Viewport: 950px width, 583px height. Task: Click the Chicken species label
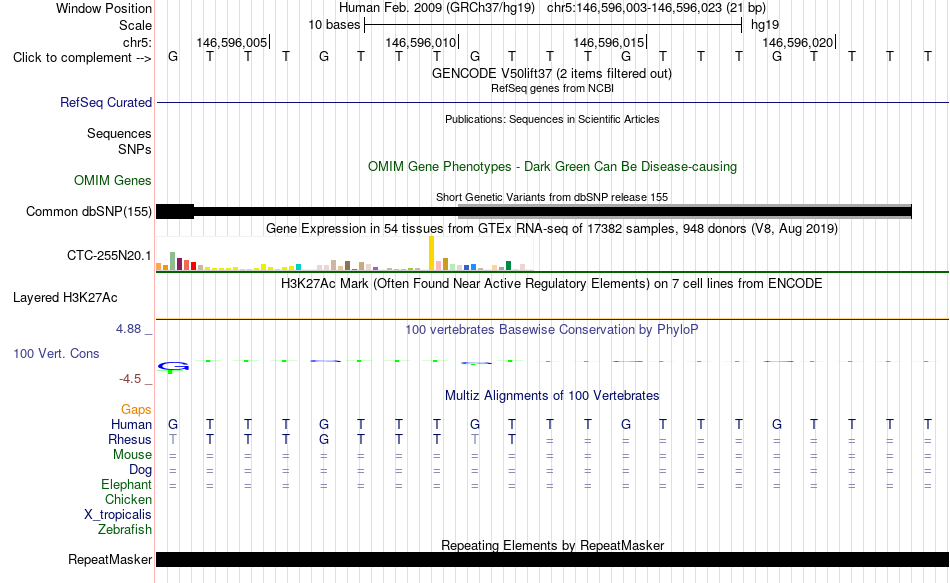pos(128,499)
